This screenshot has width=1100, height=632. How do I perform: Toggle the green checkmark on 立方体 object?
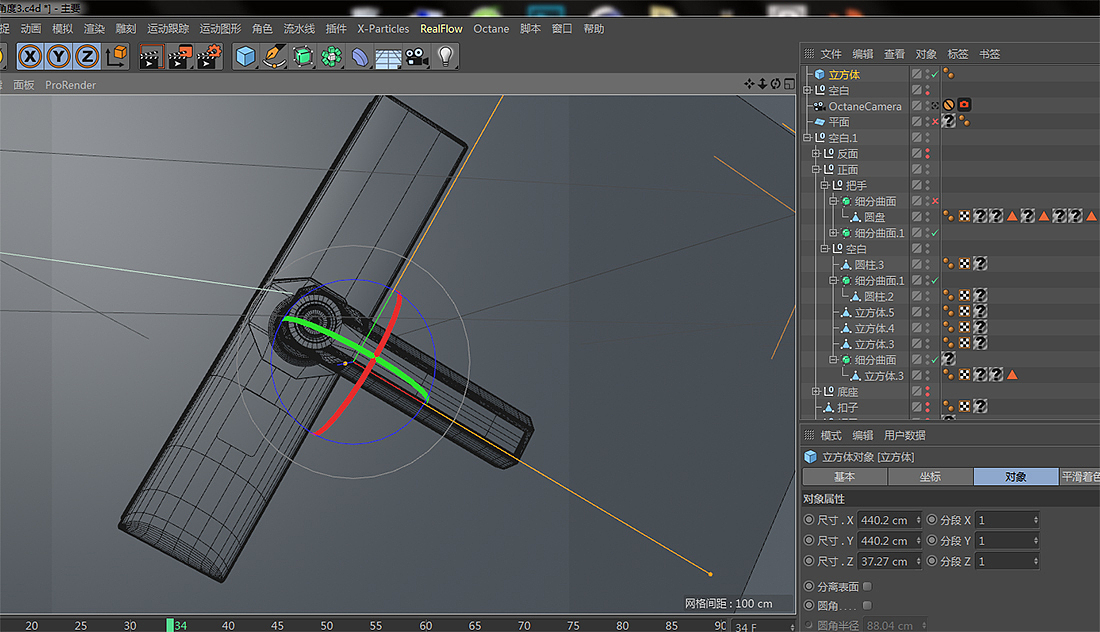click(x=935, y=75)
